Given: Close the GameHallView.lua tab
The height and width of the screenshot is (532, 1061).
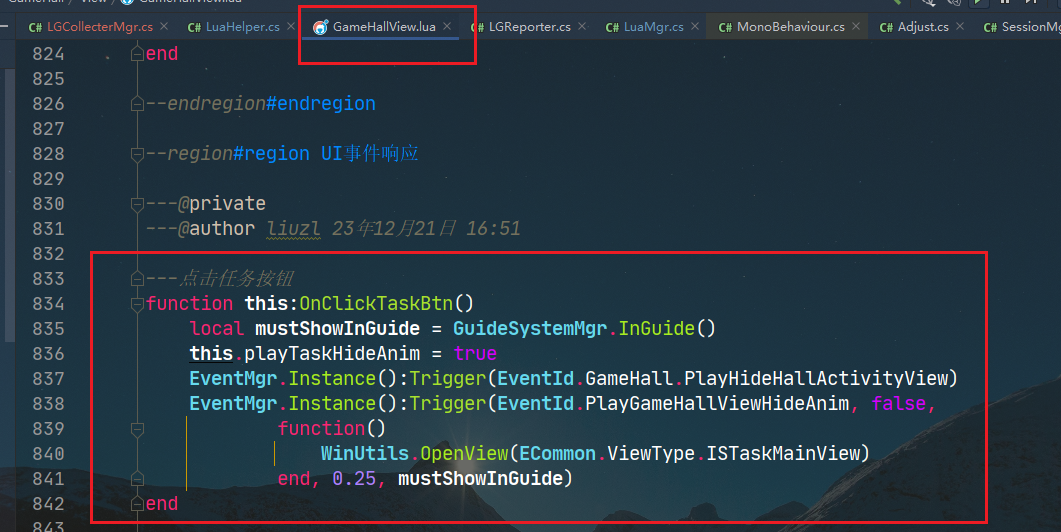Looking at the screenshot, I should point(447,27).
